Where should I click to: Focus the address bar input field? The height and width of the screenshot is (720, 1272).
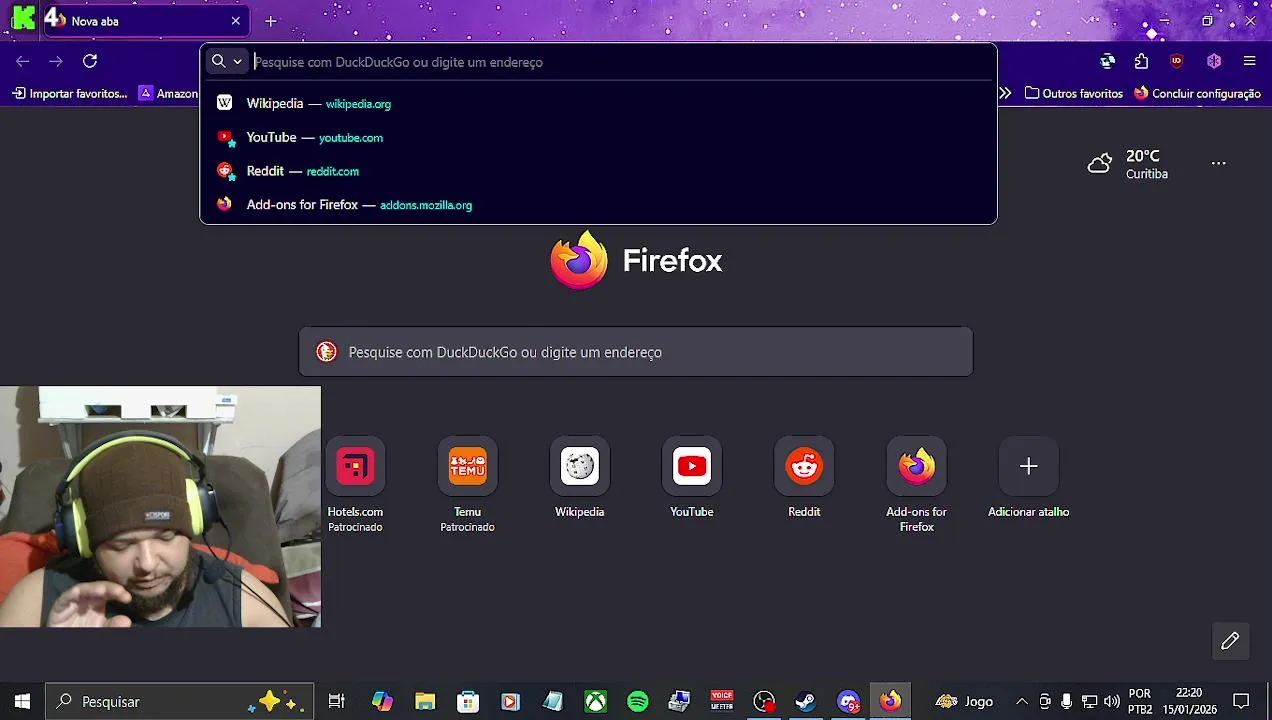pos(620,62)
